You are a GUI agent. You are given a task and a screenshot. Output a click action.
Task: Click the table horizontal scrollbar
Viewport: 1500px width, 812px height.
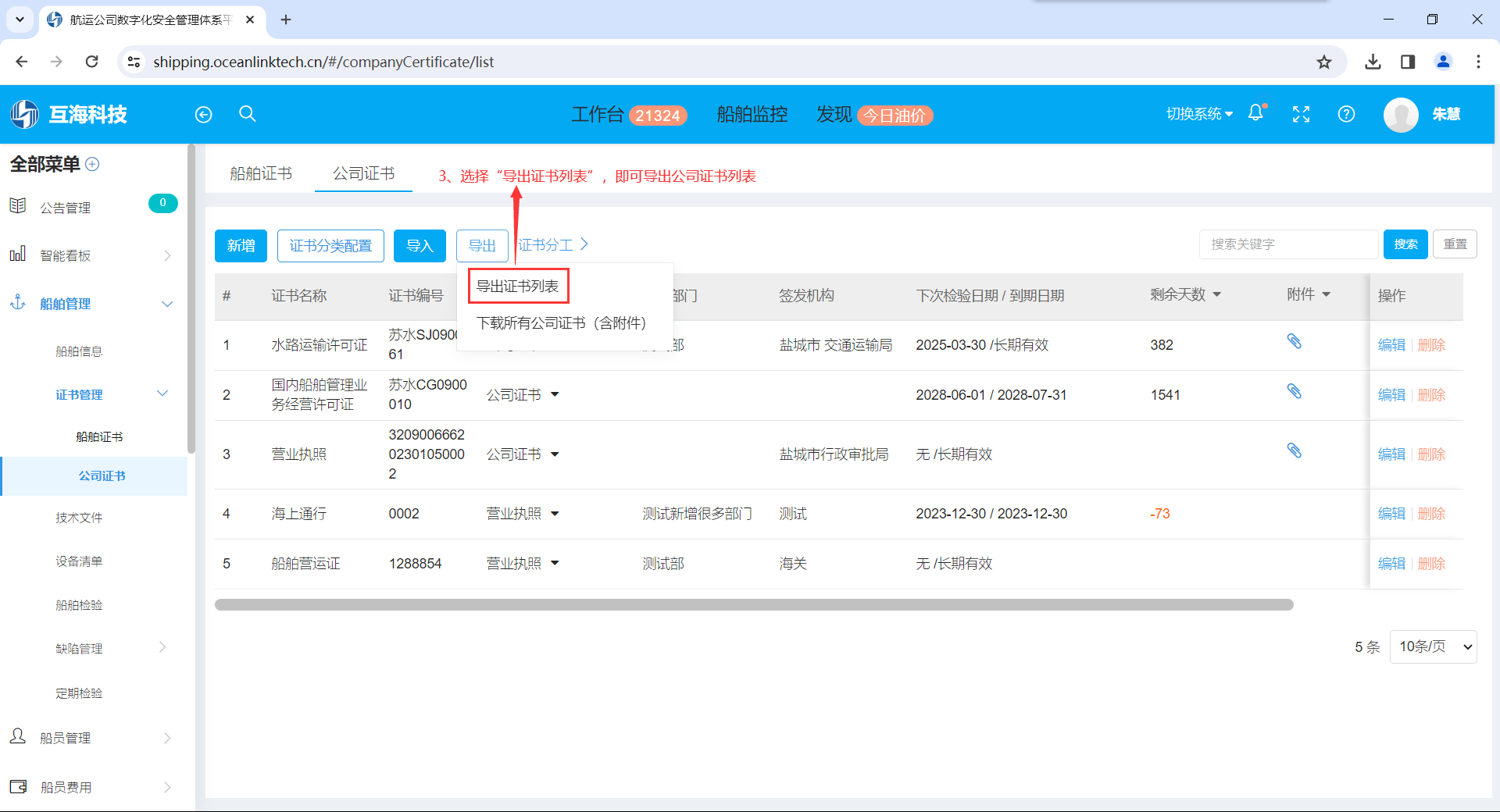(754, 604)
